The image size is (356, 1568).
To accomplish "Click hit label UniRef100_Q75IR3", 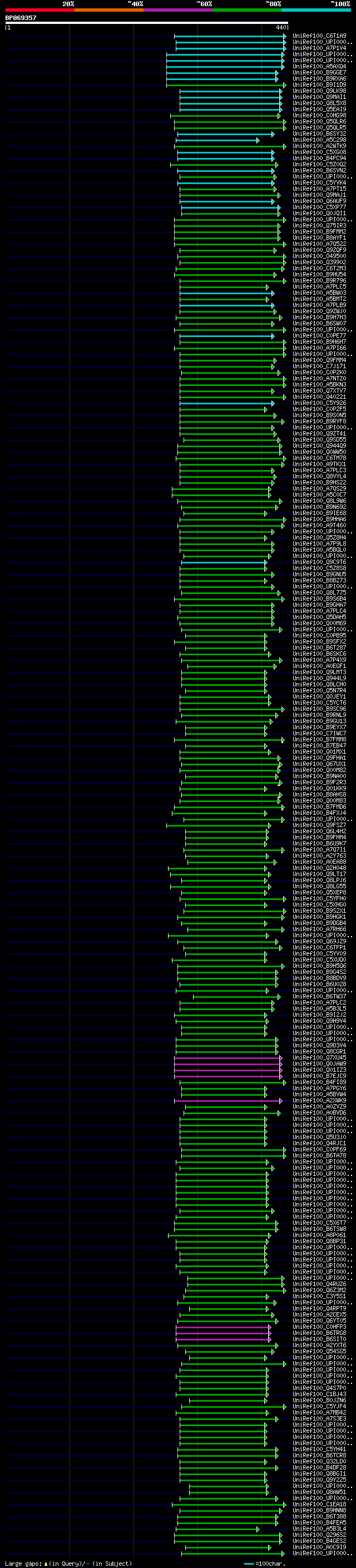I will click(319, 225).
